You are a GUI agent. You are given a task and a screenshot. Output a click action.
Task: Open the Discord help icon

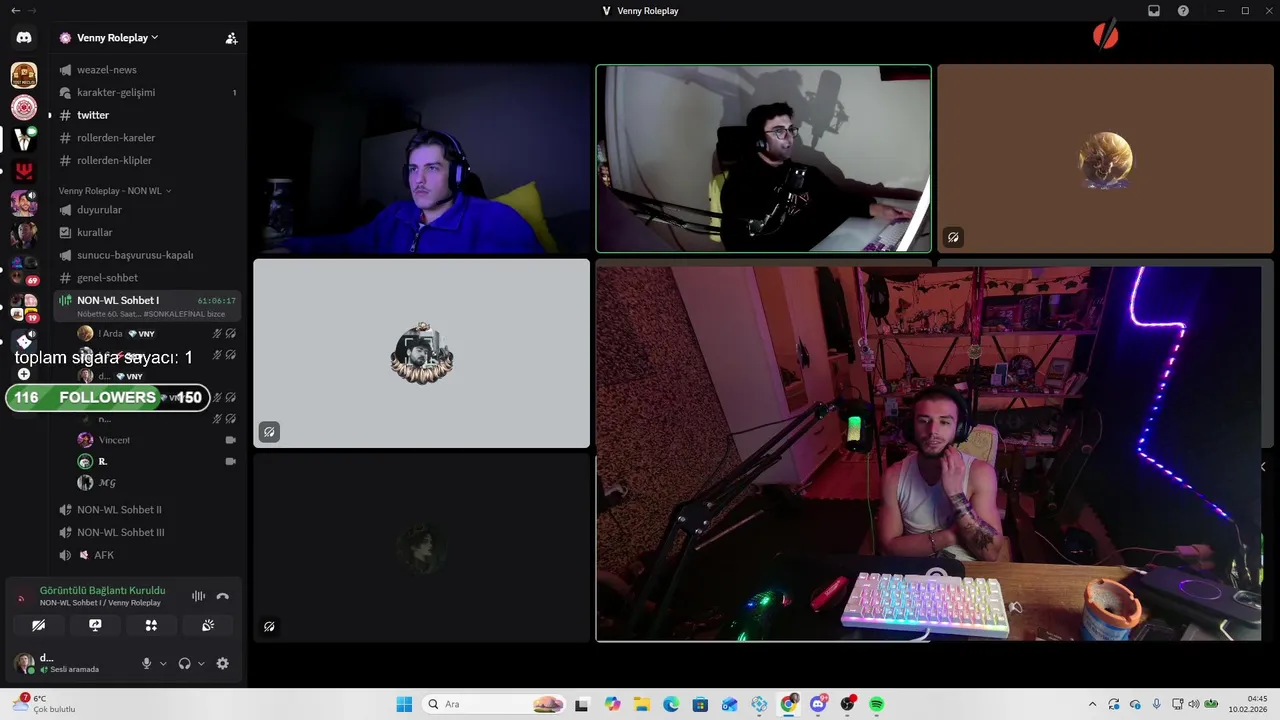click(x=1183, y=11)
